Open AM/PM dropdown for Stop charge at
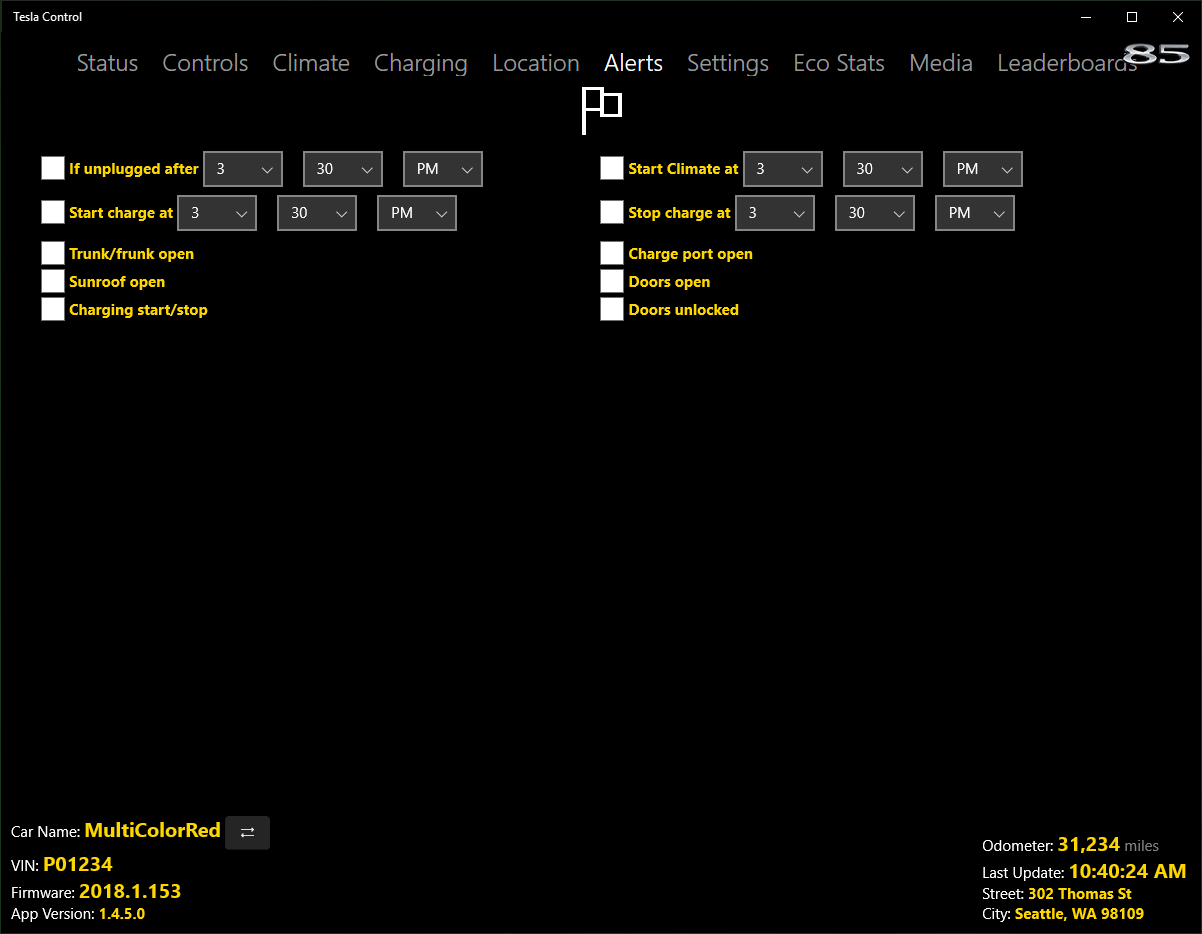Image resolution: width=1202 pixels, height=934 pixels. pos(975,213)
